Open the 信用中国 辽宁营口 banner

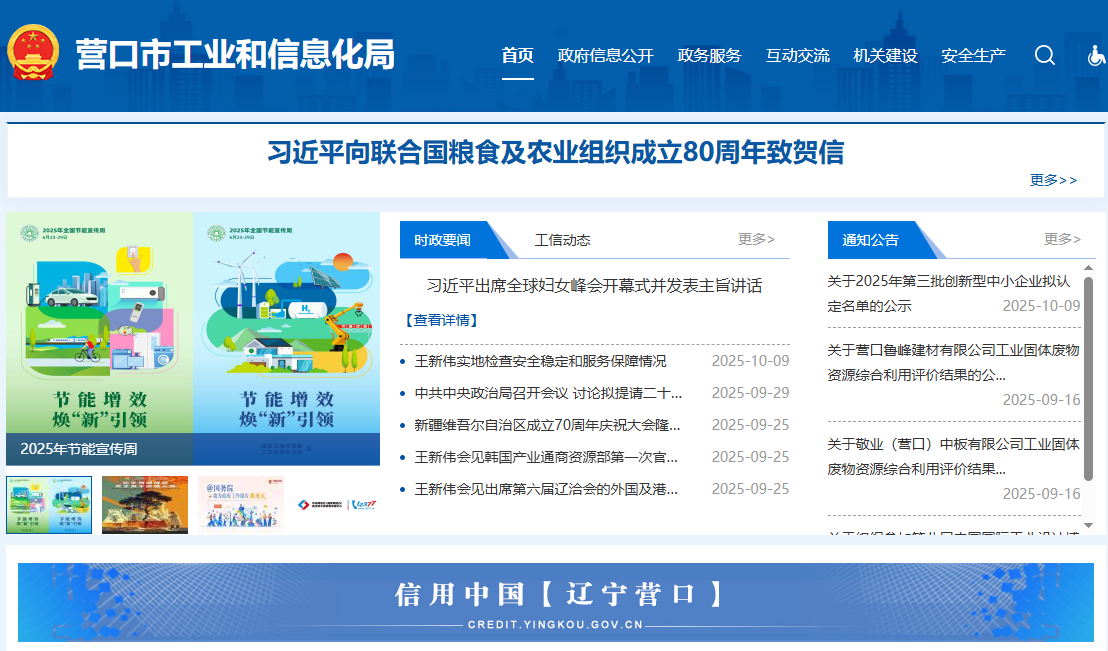click(556, 602)
